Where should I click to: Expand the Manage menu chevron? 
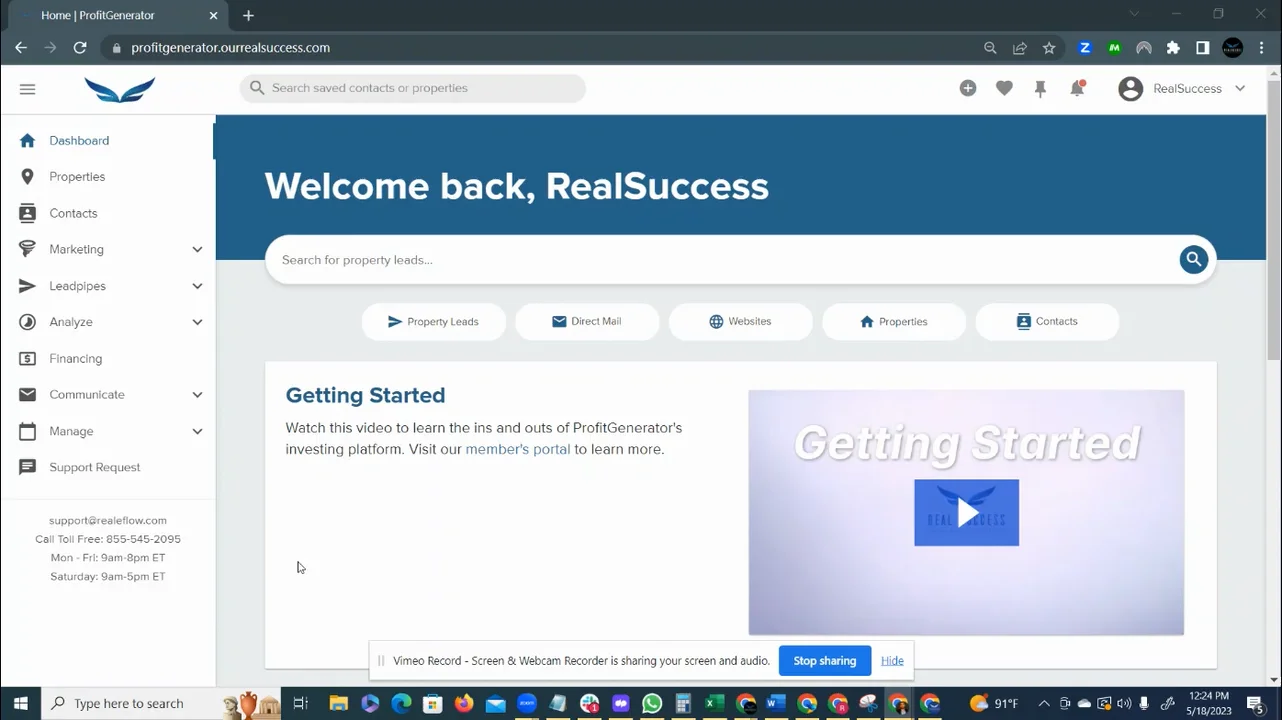click(197, 431)
